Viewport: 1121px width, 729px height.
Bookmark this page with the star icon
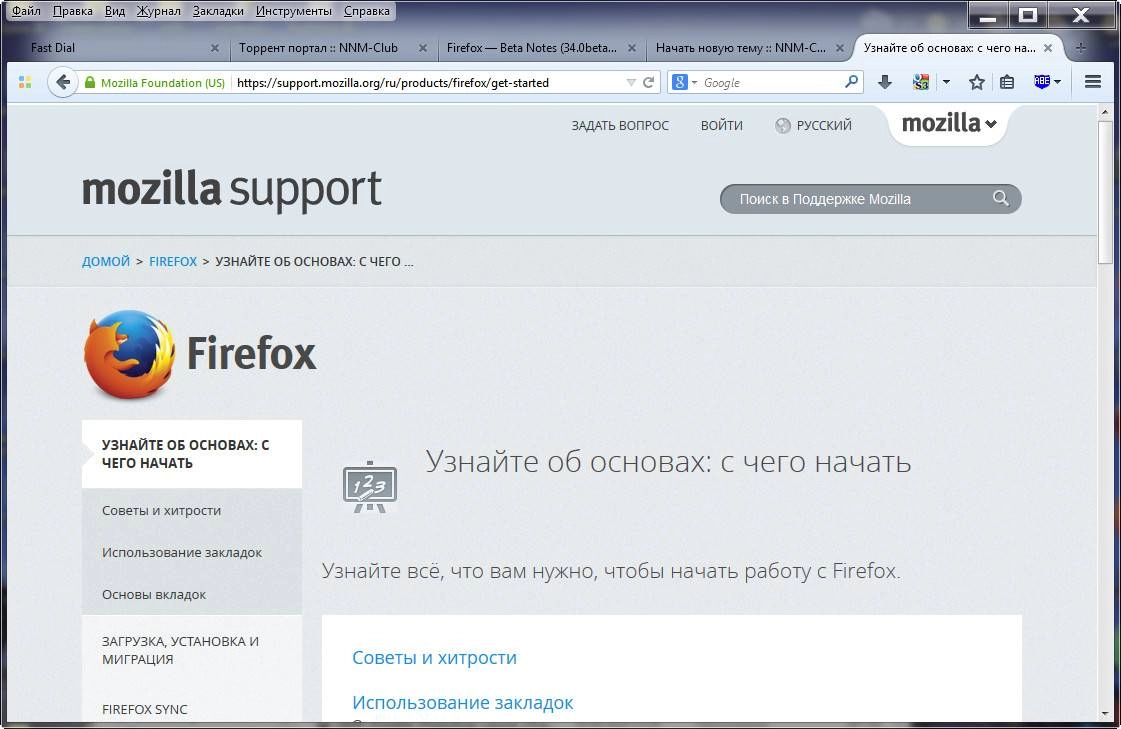click(x=977, y=82)
